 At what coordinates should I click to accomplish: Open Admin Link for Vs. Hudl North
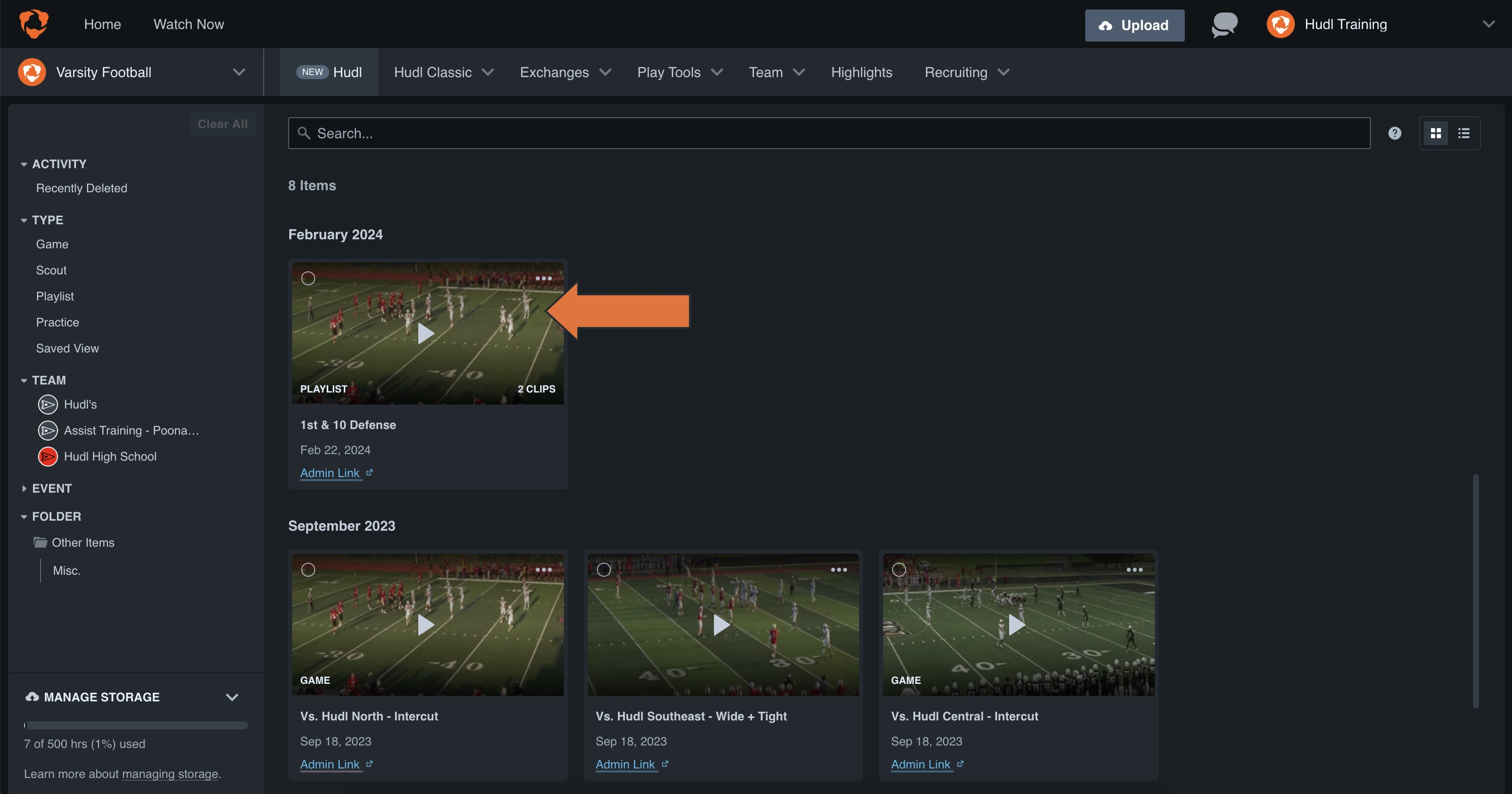tap(330, 764)
